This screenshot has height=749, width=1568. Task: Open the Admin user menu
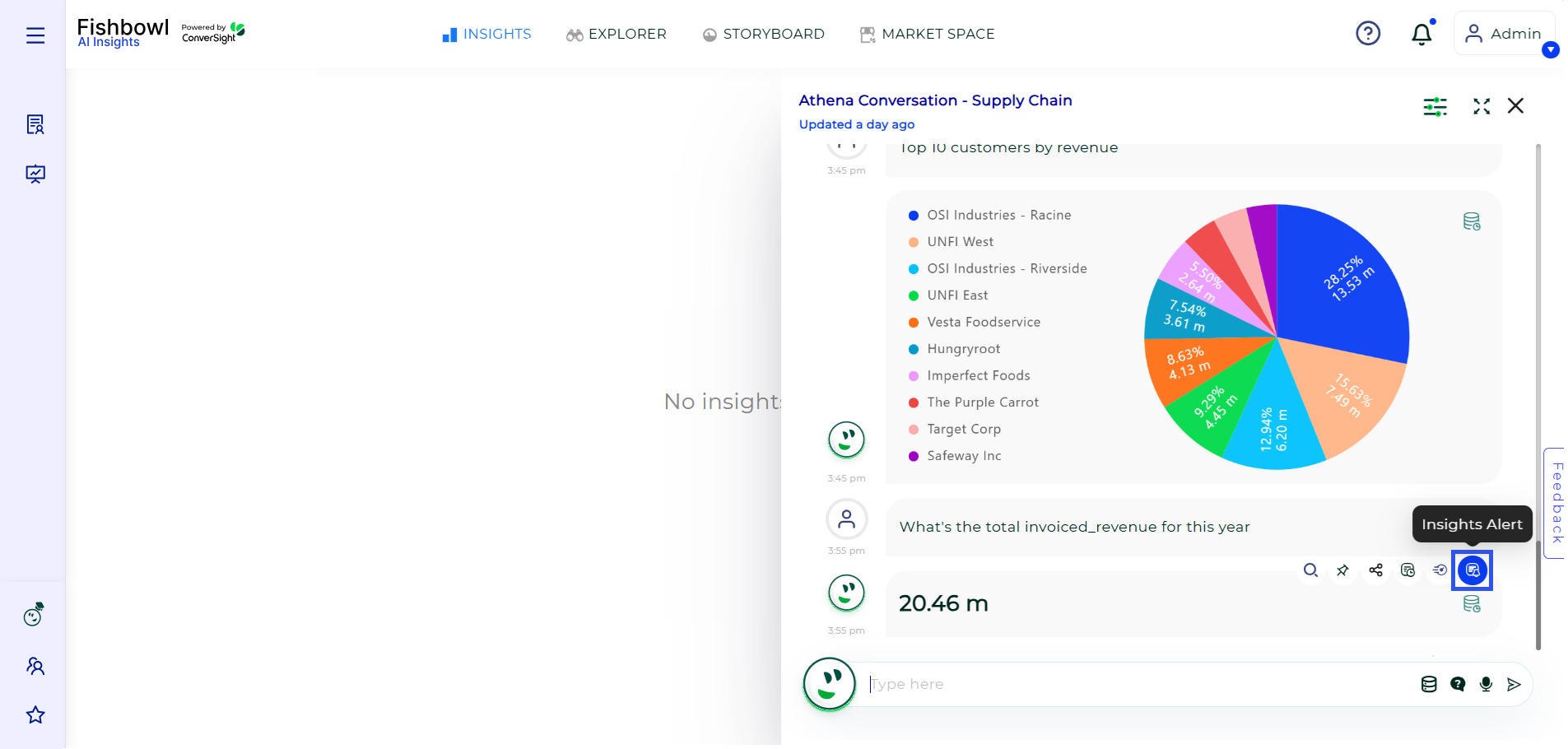click(1504, 34)
